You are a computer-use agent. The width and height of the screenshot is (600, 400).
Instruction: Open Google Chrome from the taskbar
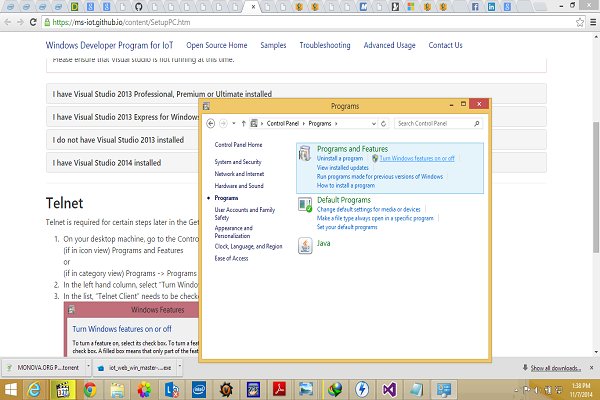tap(90, 390)
